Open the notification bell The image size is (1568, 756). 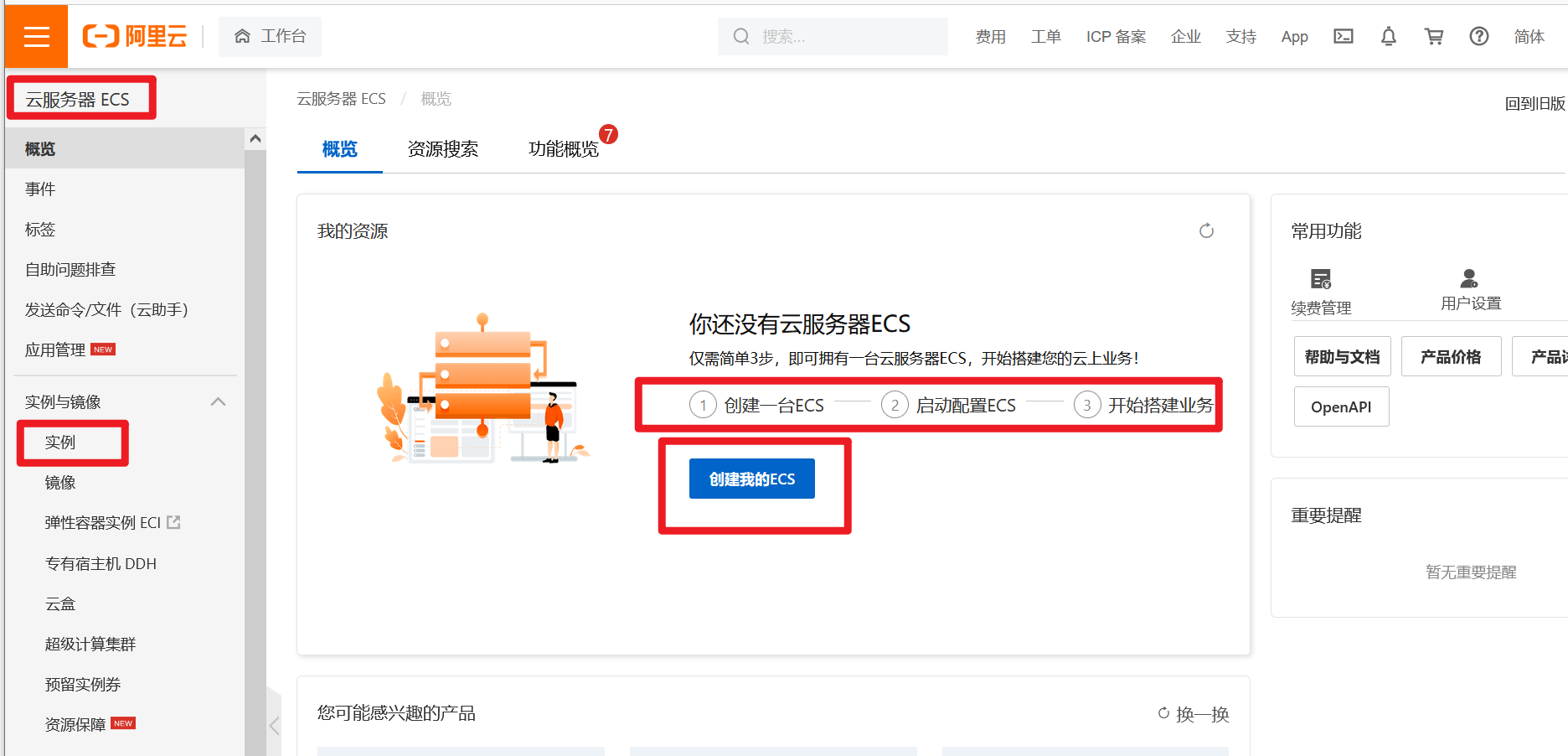(x=1388, y=36)
